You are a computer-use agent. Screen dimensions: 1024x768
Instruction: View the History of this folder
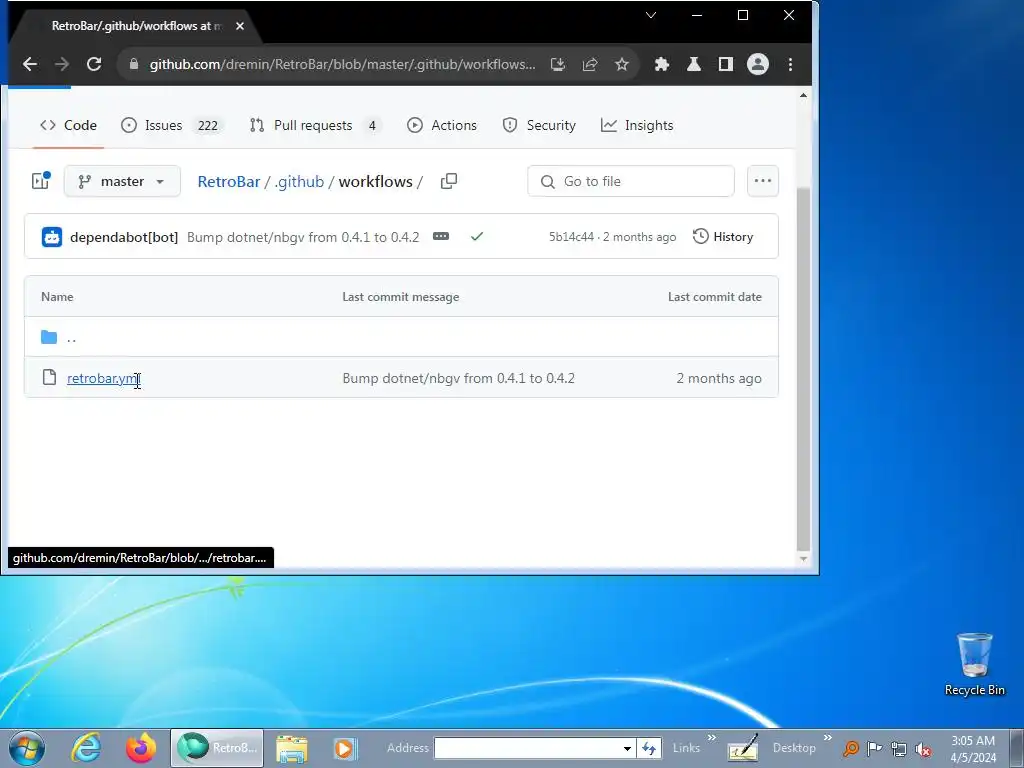pos(723,236)
